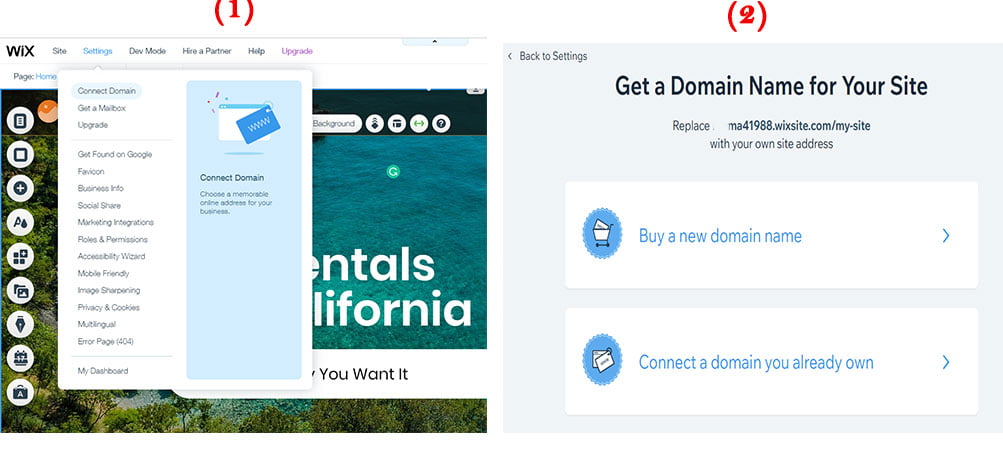This screenshot has height=451, width=1003.
Task: Open the Add Apps grid icon
Action: 20,257
